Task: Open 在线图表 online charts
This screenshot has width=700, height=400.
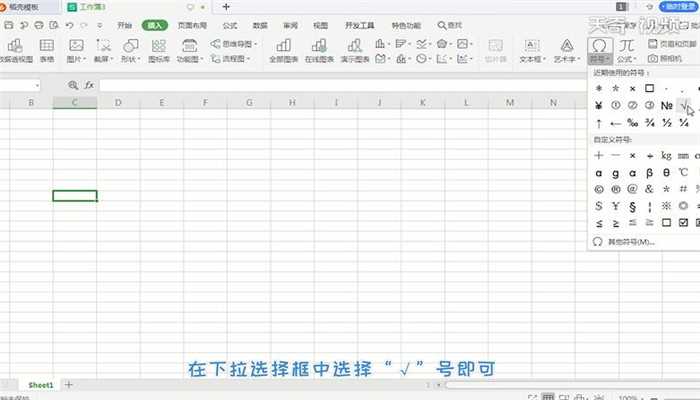Action: point(319,50)
